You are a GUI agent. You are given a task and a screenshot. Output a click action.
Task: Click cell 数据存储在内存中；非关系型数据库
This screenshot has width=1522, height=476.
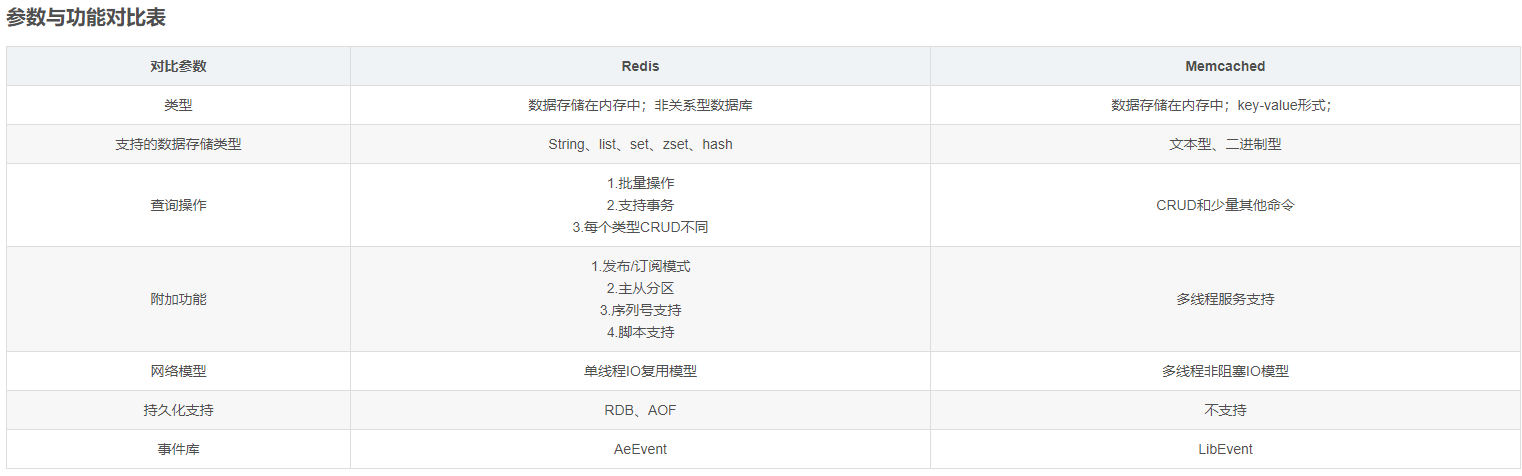tap(640, 105)
